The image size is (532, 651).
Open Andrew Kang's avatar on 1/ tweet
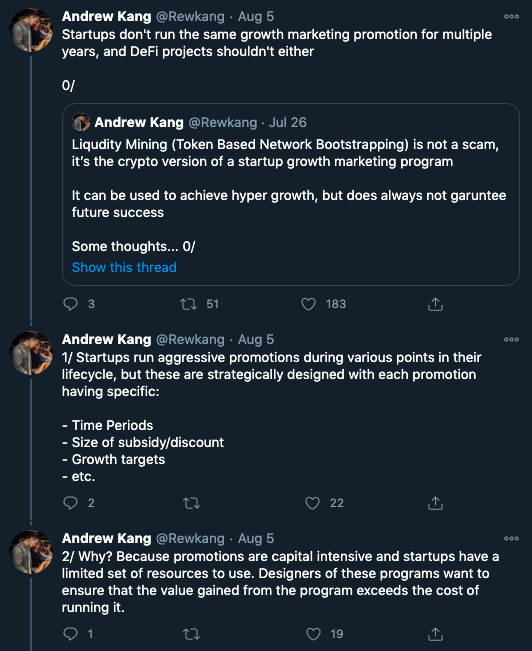tap(31, 353)
